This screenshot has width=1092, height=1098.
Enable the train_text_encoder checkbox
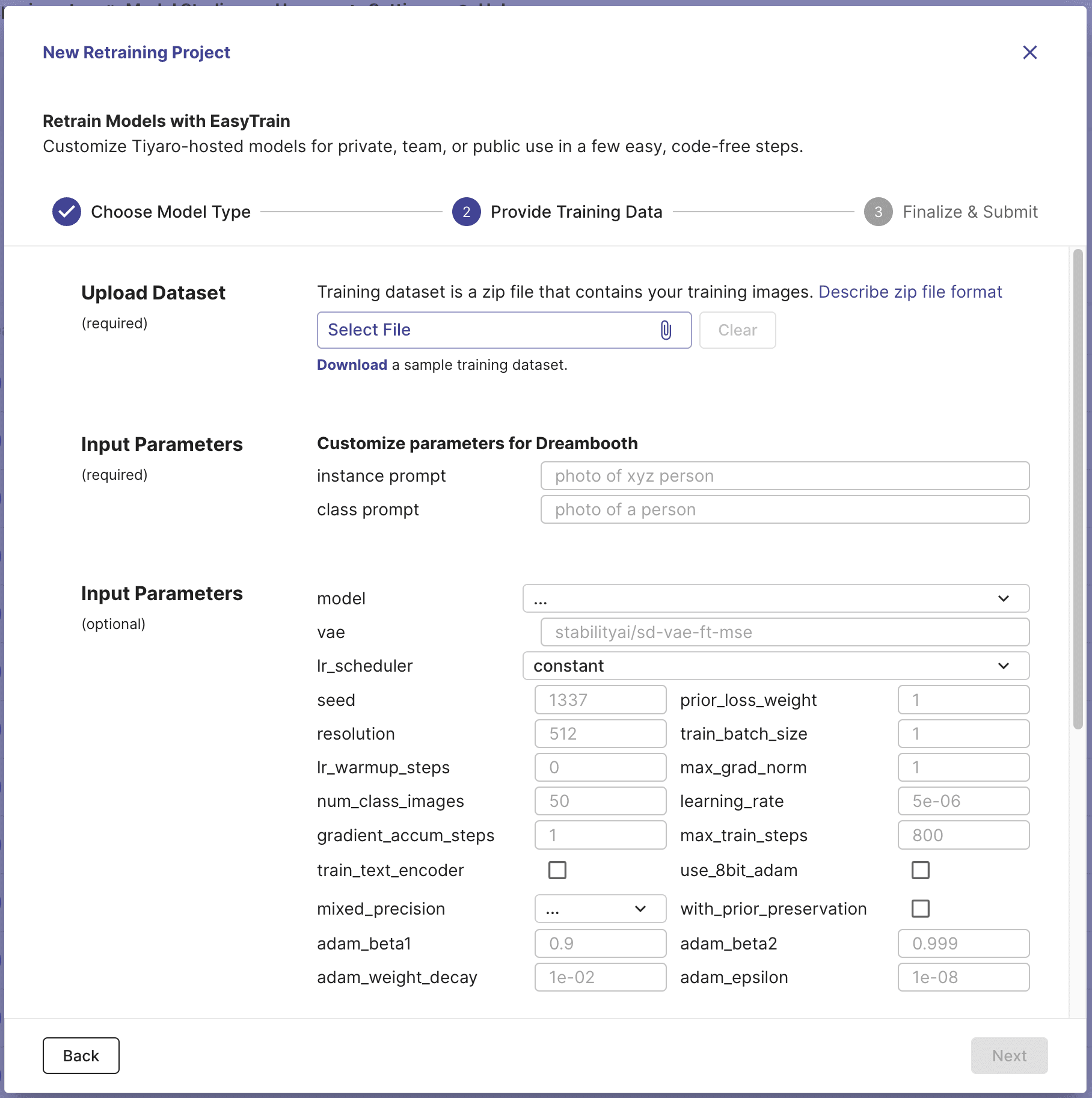[x=557, y=870]
